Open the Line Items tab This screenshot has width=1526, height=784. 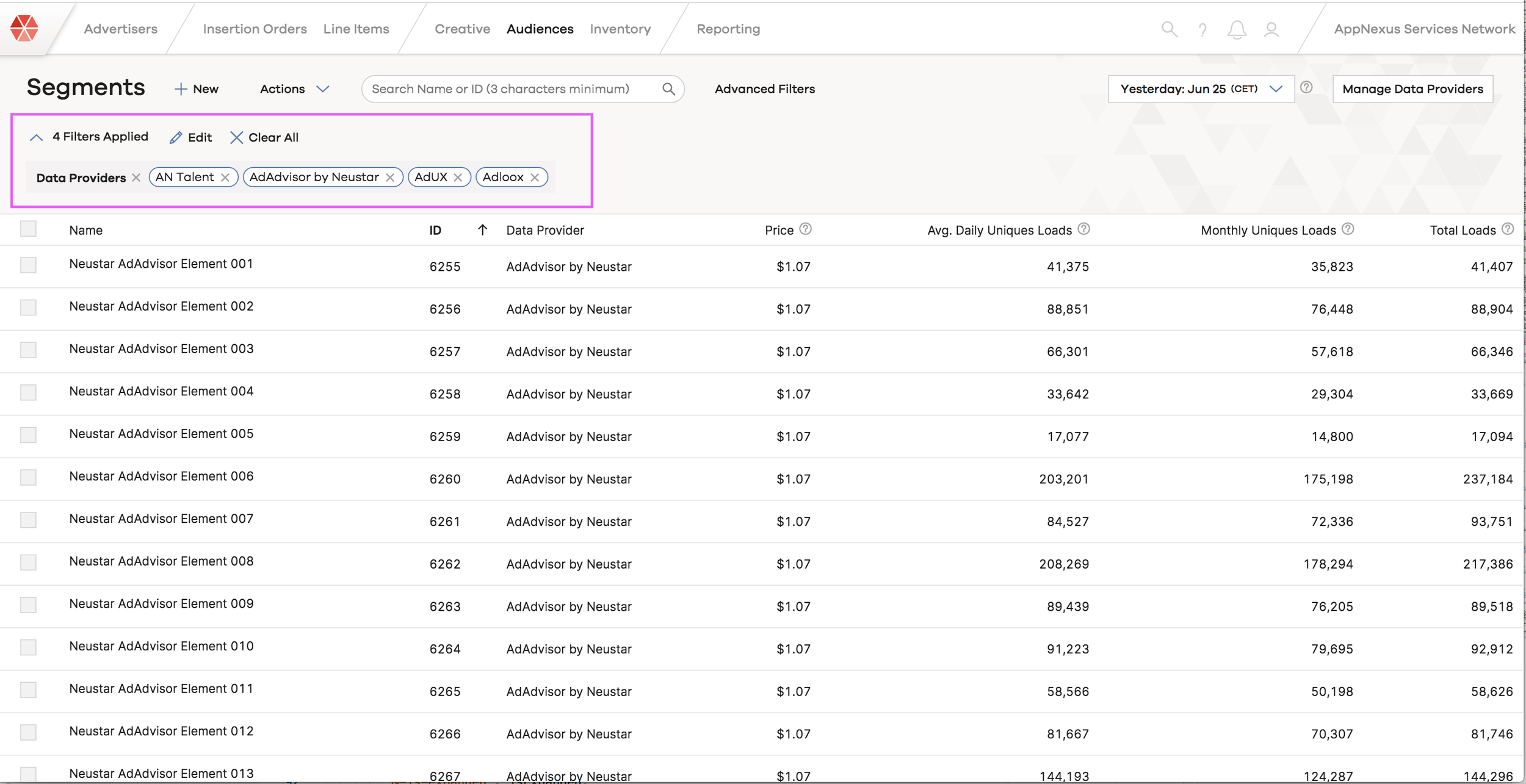pos(356,29)
